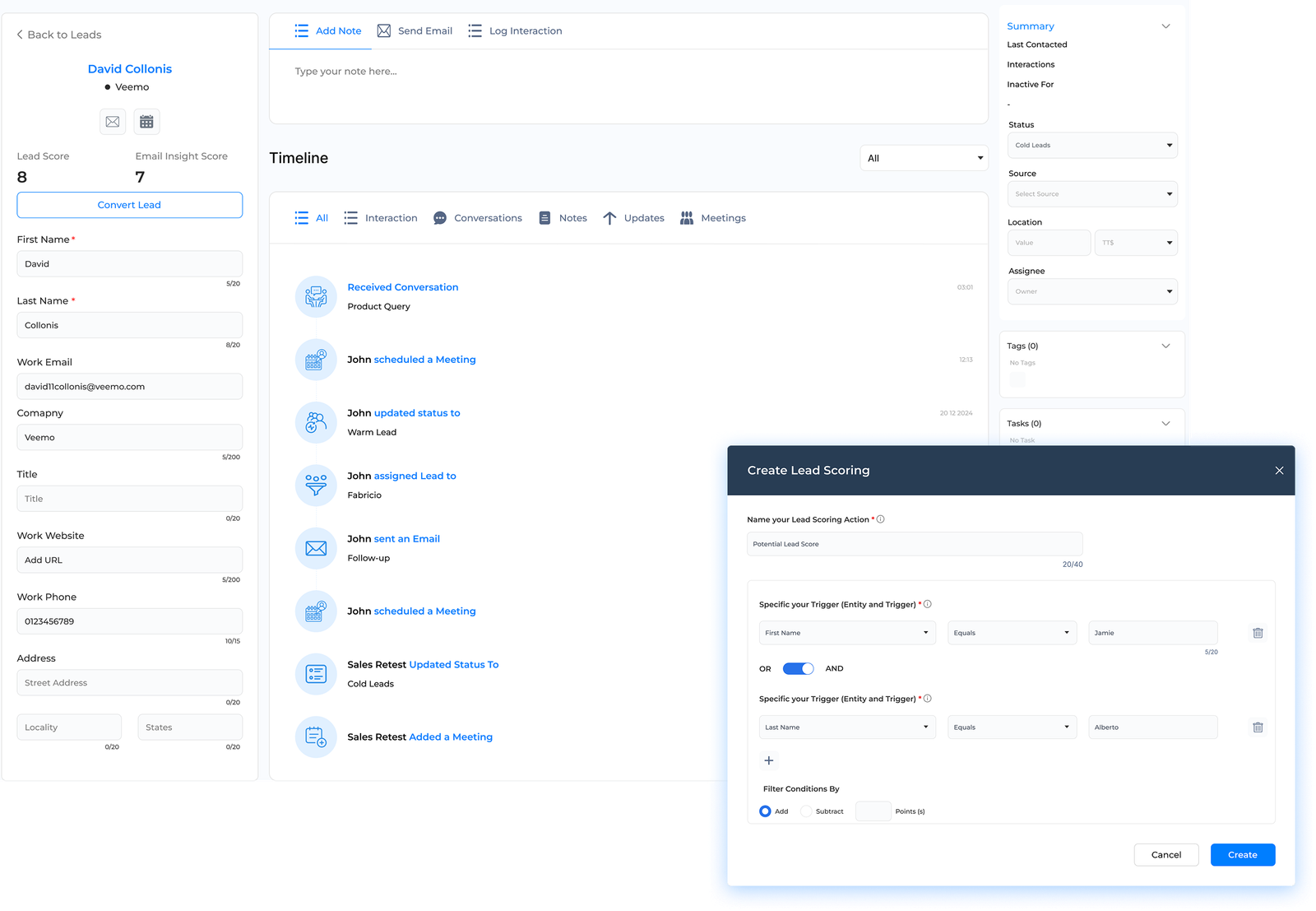Click the trigger value field containing Jamie
Viewport: 1316px width, 911px height.
pos(1153,633)
